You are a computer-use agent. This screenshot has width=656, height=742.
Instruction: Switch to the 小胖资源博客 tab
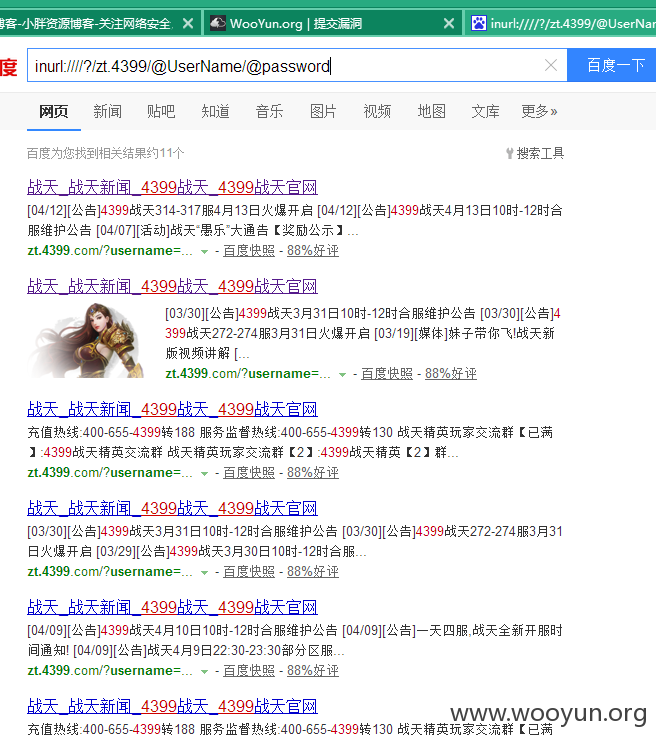[x=99, y=23]
